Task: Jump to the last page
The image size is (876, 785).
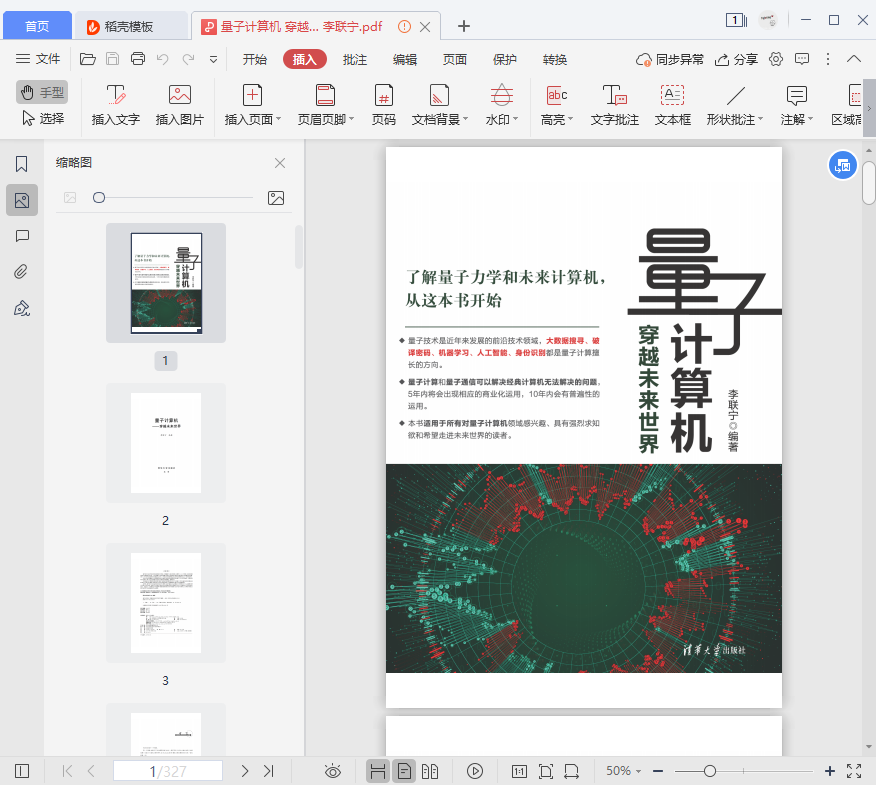Action: [x=269, y=771]
